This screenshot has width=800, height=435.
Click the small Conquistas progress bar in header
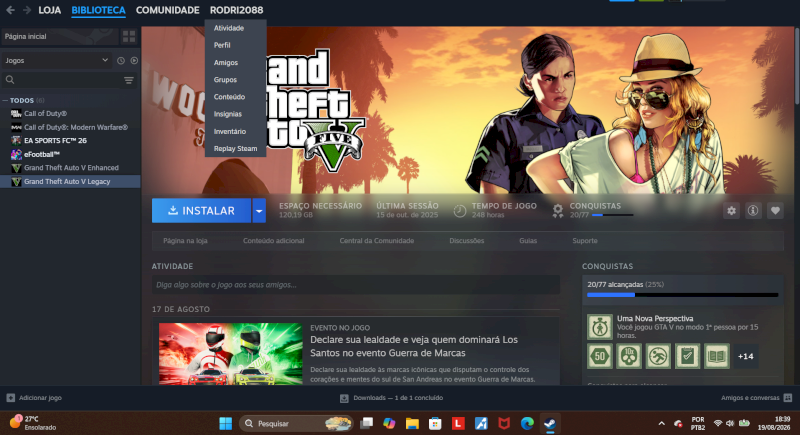click(612, 215)
